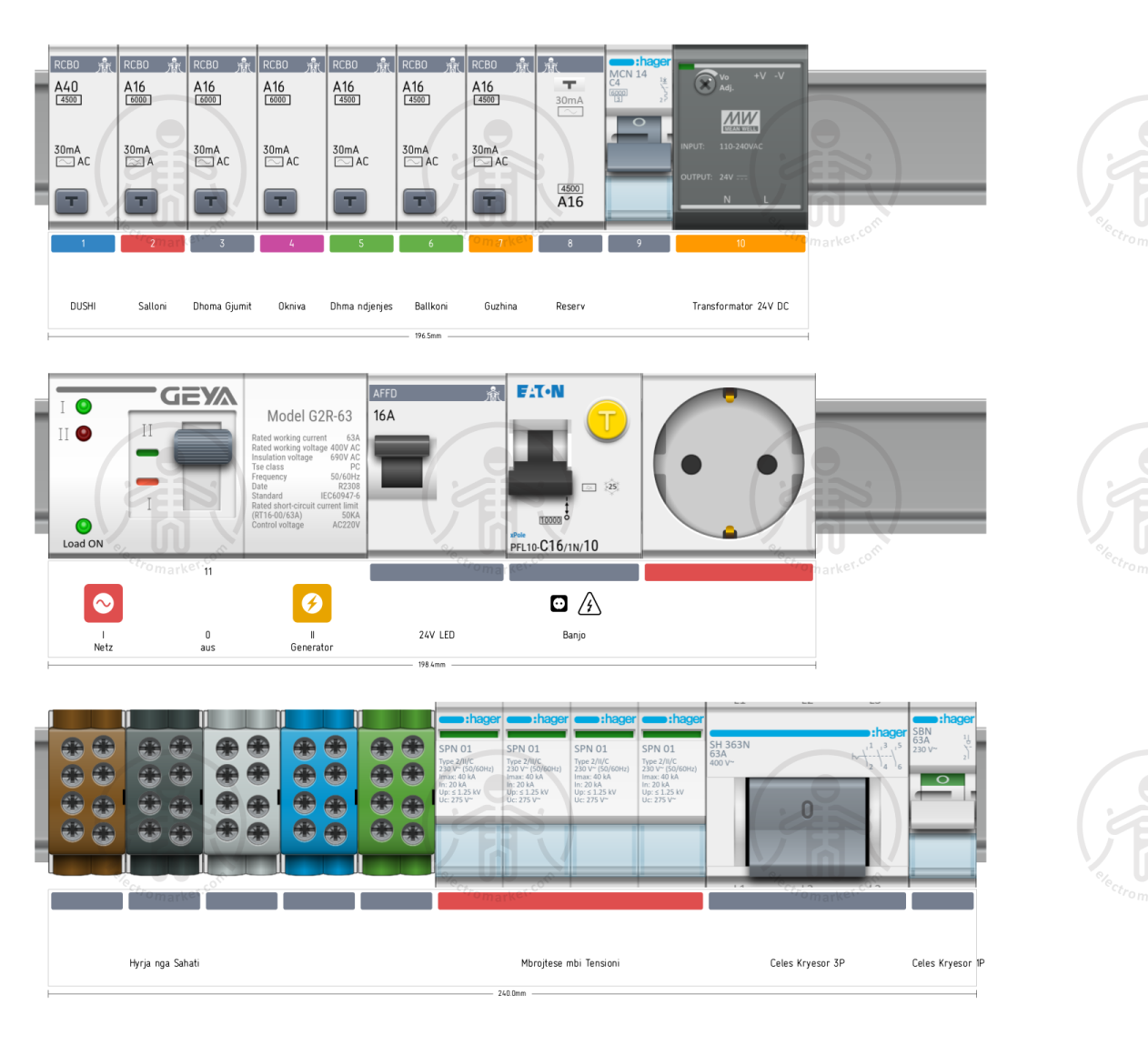Click the red label strip under the SPN 01 modules
This screenshot has width=1148, height=1055.
[x=570, y=900]
